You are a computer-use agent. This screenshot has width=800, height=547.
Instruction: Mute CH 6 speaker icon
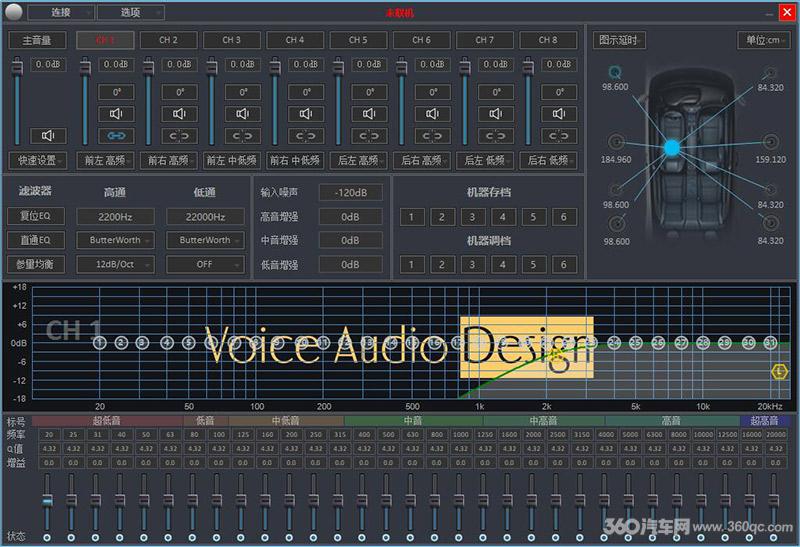click(x=432, y=114)
